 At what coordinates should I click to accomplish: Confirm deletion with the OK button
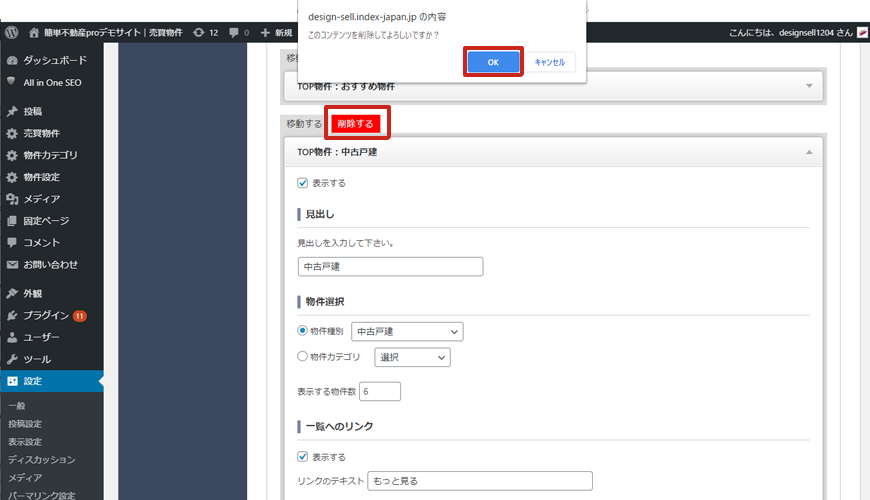click(493, 62)
